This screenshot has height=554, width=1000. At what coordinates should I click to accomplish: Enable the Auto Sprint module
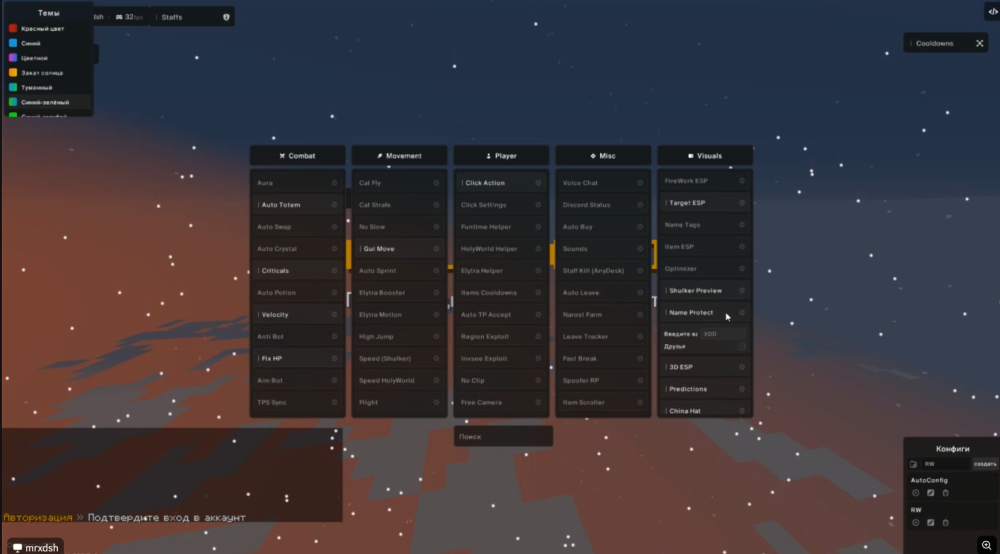coord(399,271)
